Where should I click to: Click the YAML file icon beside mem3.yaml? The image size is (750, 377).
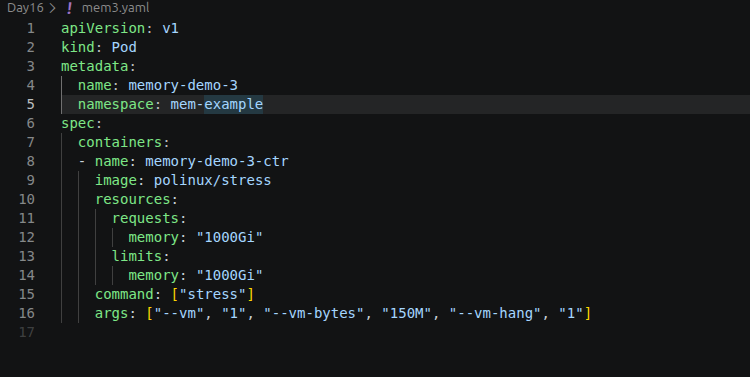point(69,8)
